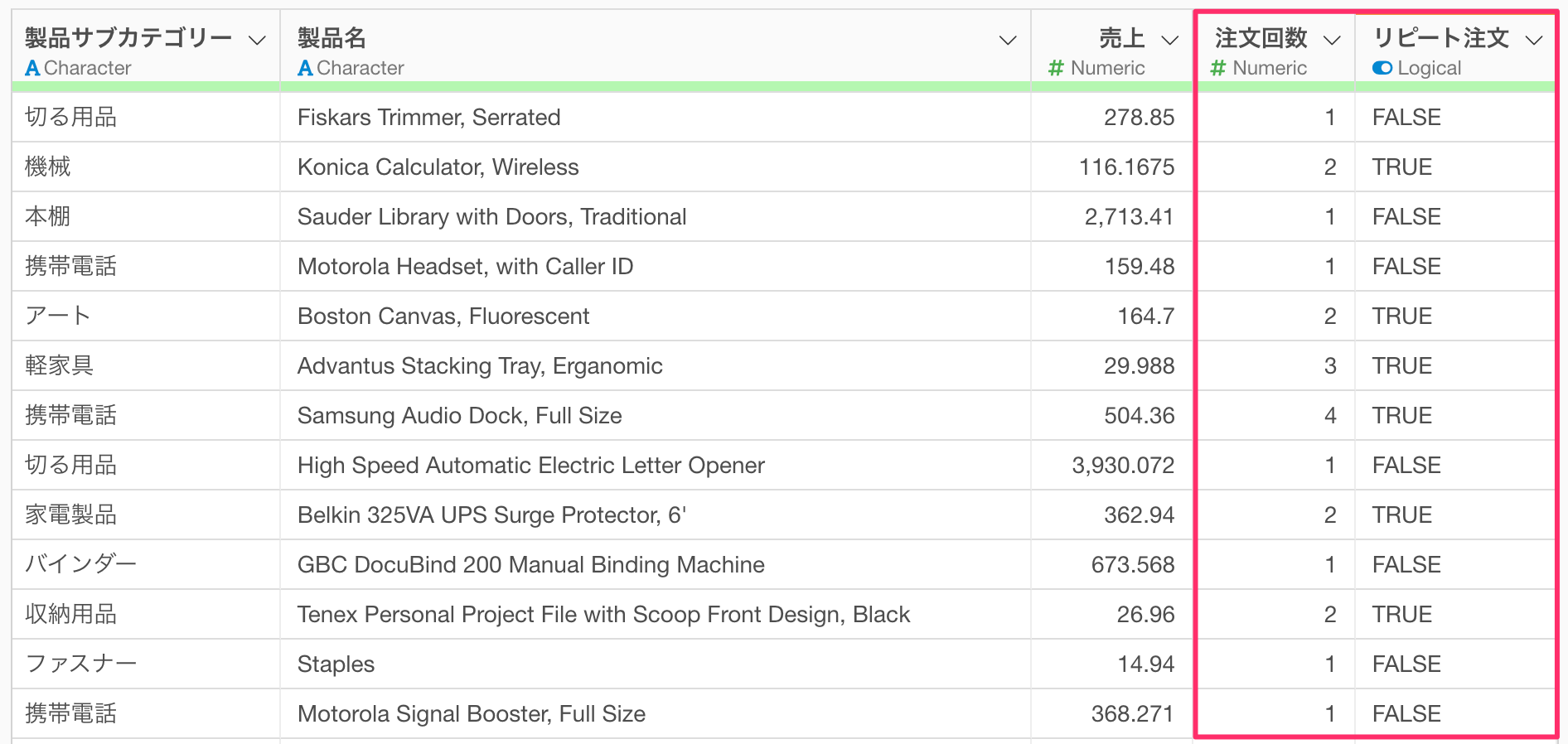The height and width of the screenshot is (744, 1568).
Task: Click the 家電製品 subcategory cell
Action: point(146,515)
